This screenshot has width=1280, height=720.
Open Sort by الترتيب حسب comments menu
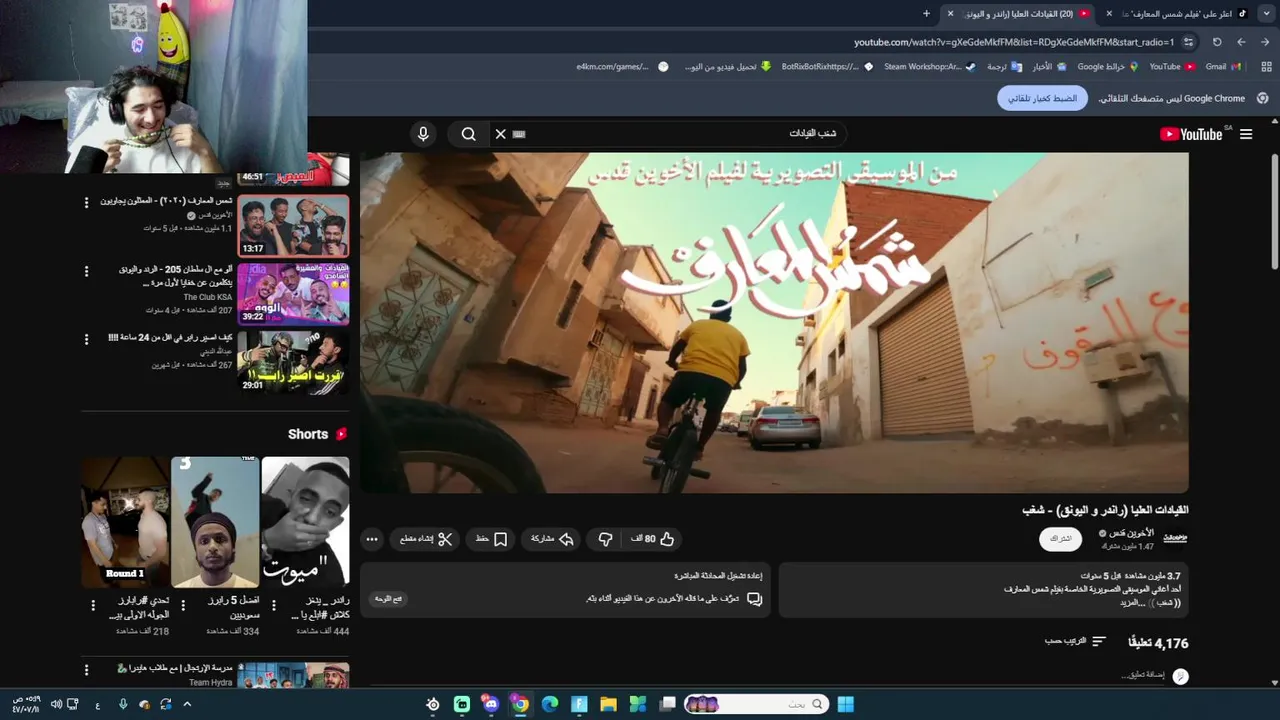pyautogui.click(x=1076, y=641)
